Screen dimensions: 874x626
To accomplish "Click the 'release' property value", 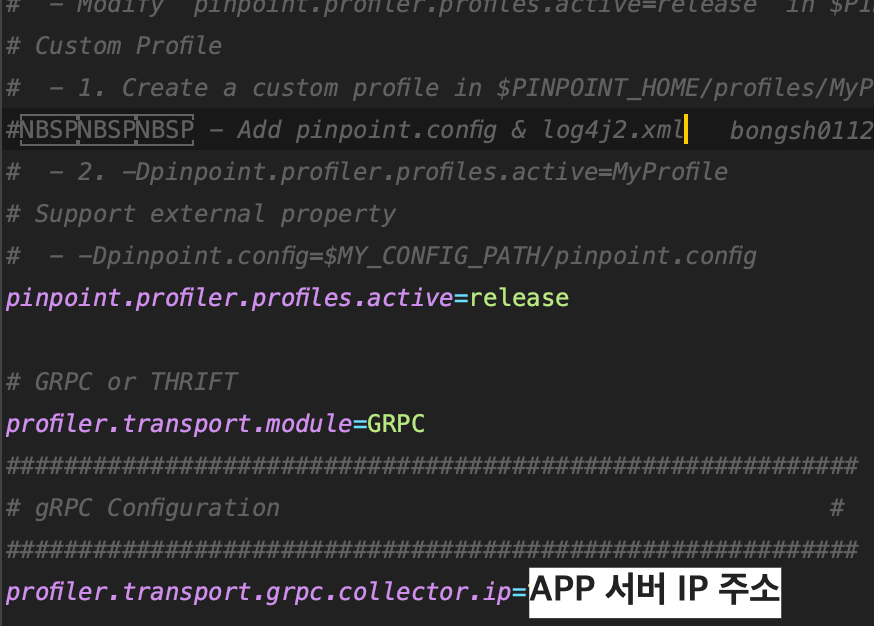I will (519, 298).
